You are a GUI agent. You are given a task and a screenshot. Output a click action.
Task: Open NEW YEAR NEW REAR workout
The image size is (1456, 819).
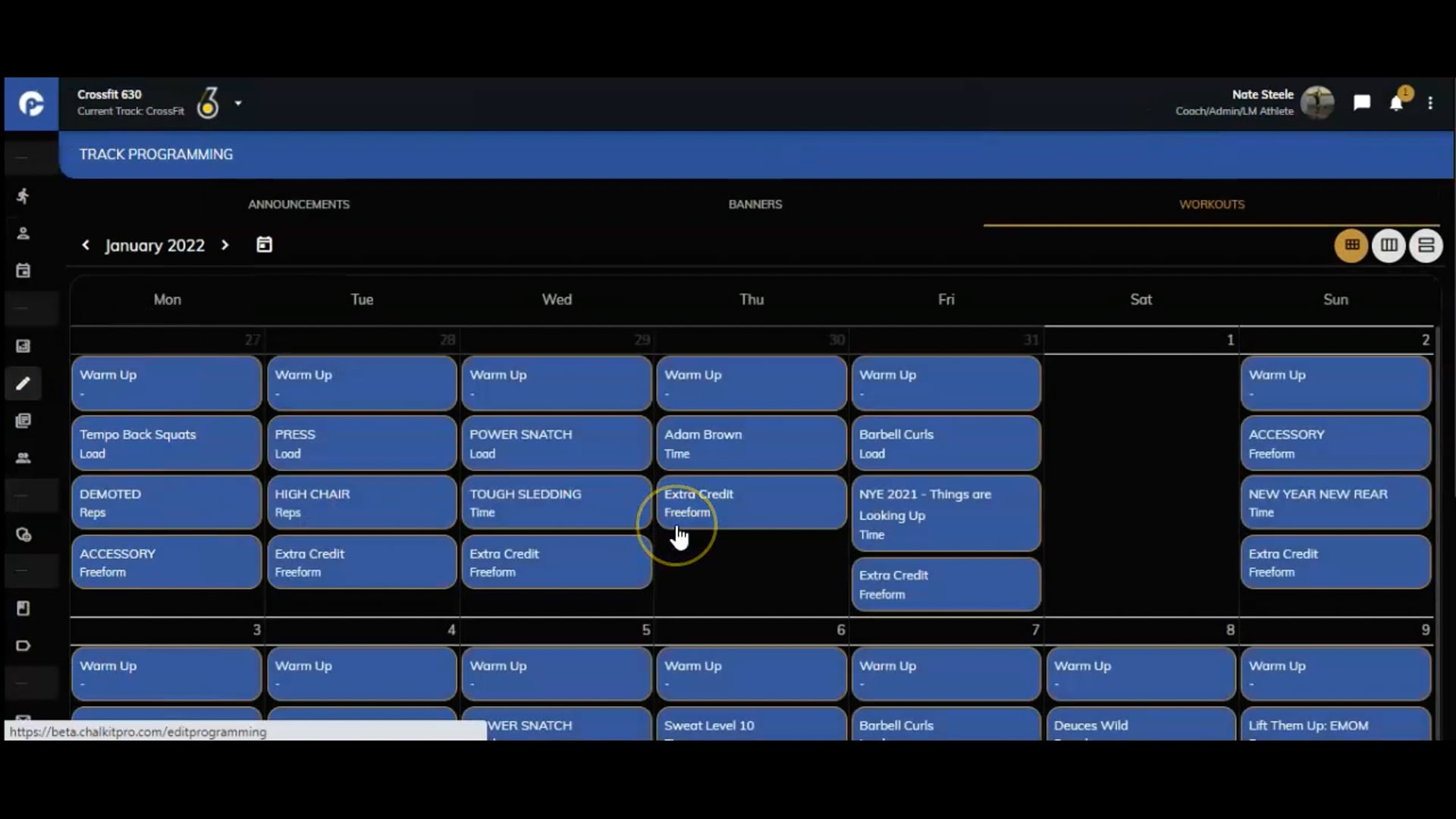pos(1335,503)
